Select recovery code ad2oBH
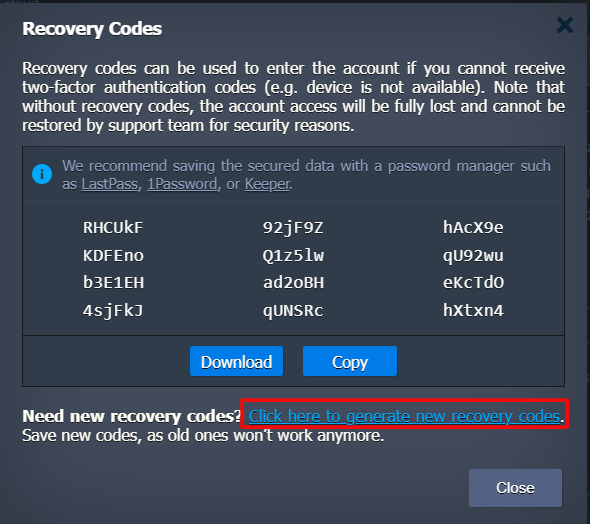The image size is (590, 524). (293, 283)
